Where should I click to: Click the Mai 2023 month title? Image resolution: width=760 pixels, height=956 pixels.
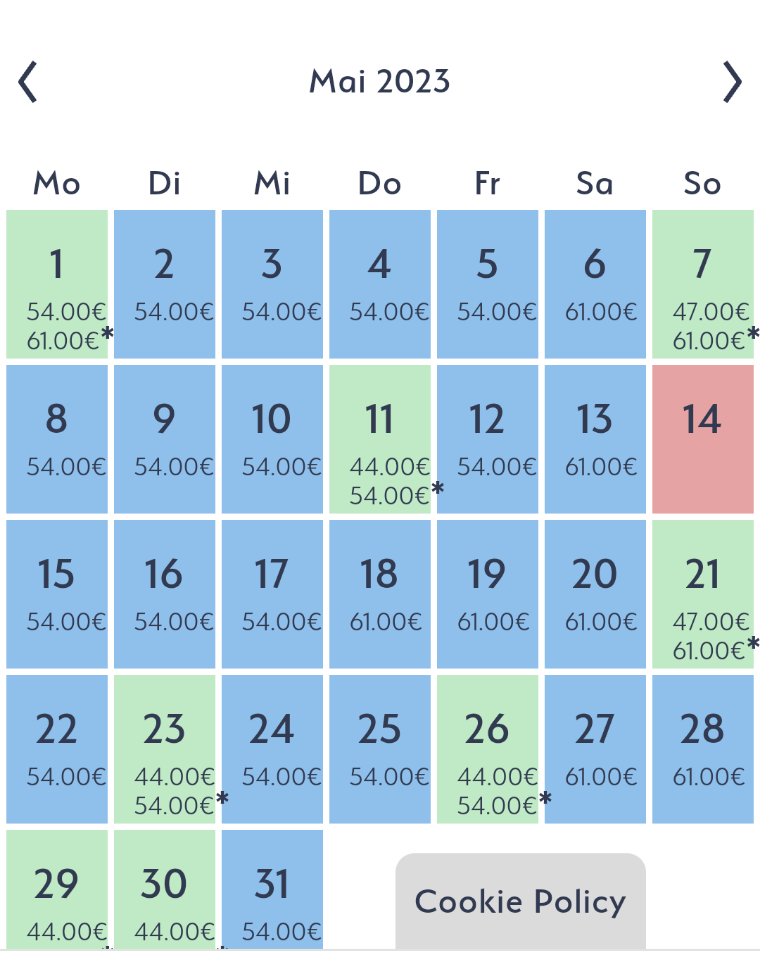380,81
